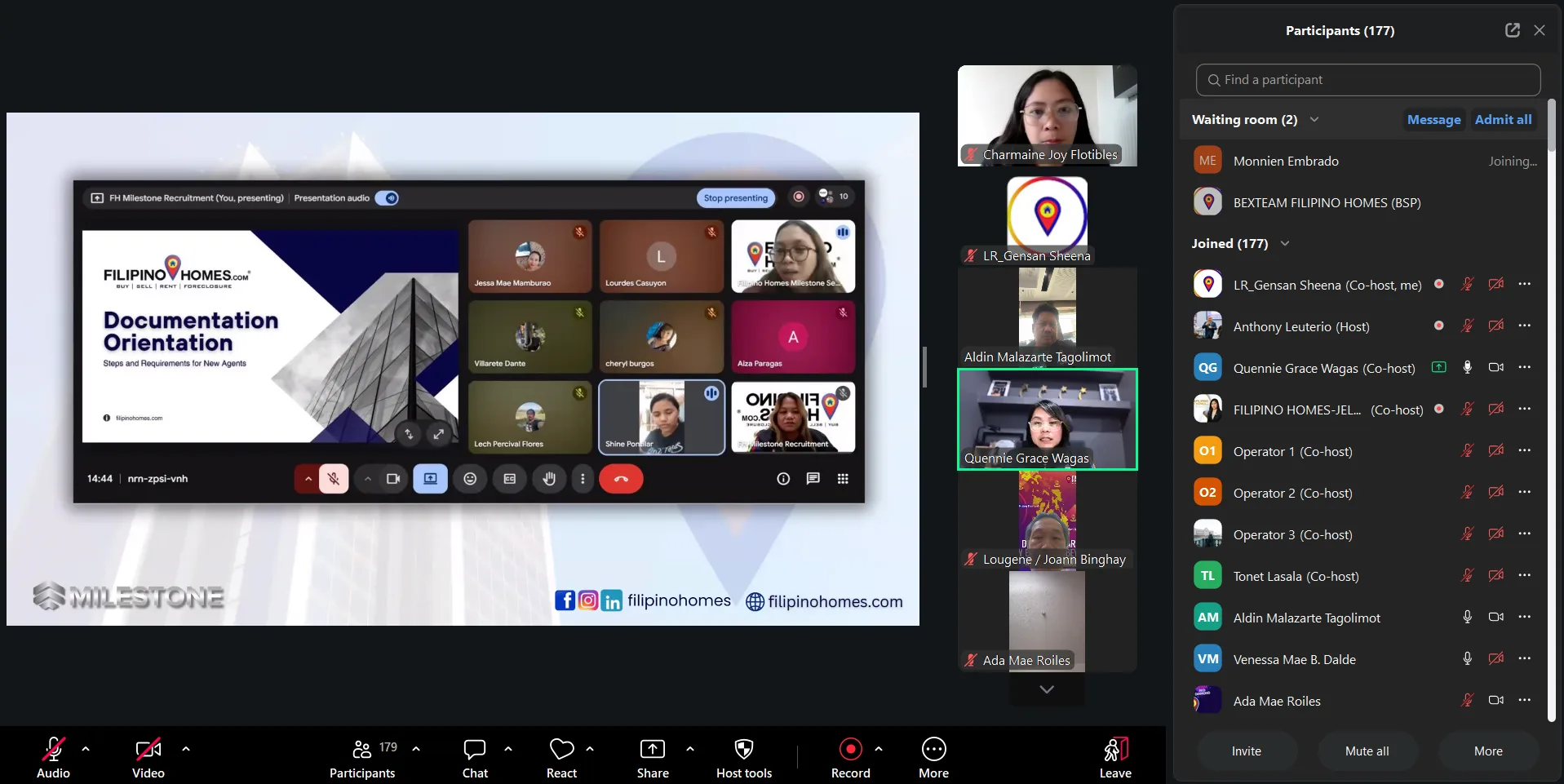Collapse the Waiting room (2) section
The width and height of the screenshot is (1564, 784).
[x=1314, y=119]
